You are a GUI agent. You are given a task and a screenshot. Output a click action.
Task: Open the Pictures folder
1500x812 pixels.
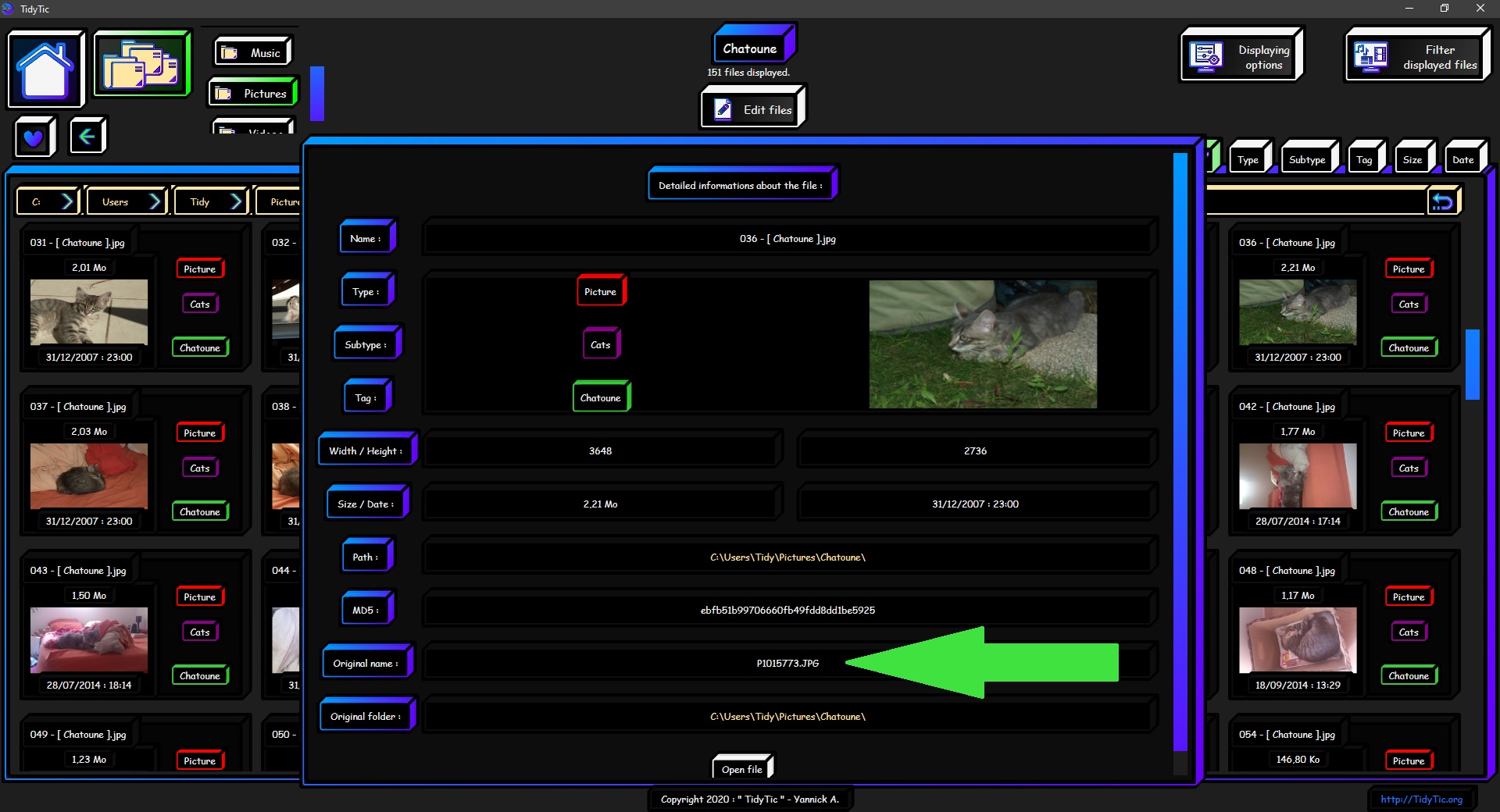click(x=252, y=93)
